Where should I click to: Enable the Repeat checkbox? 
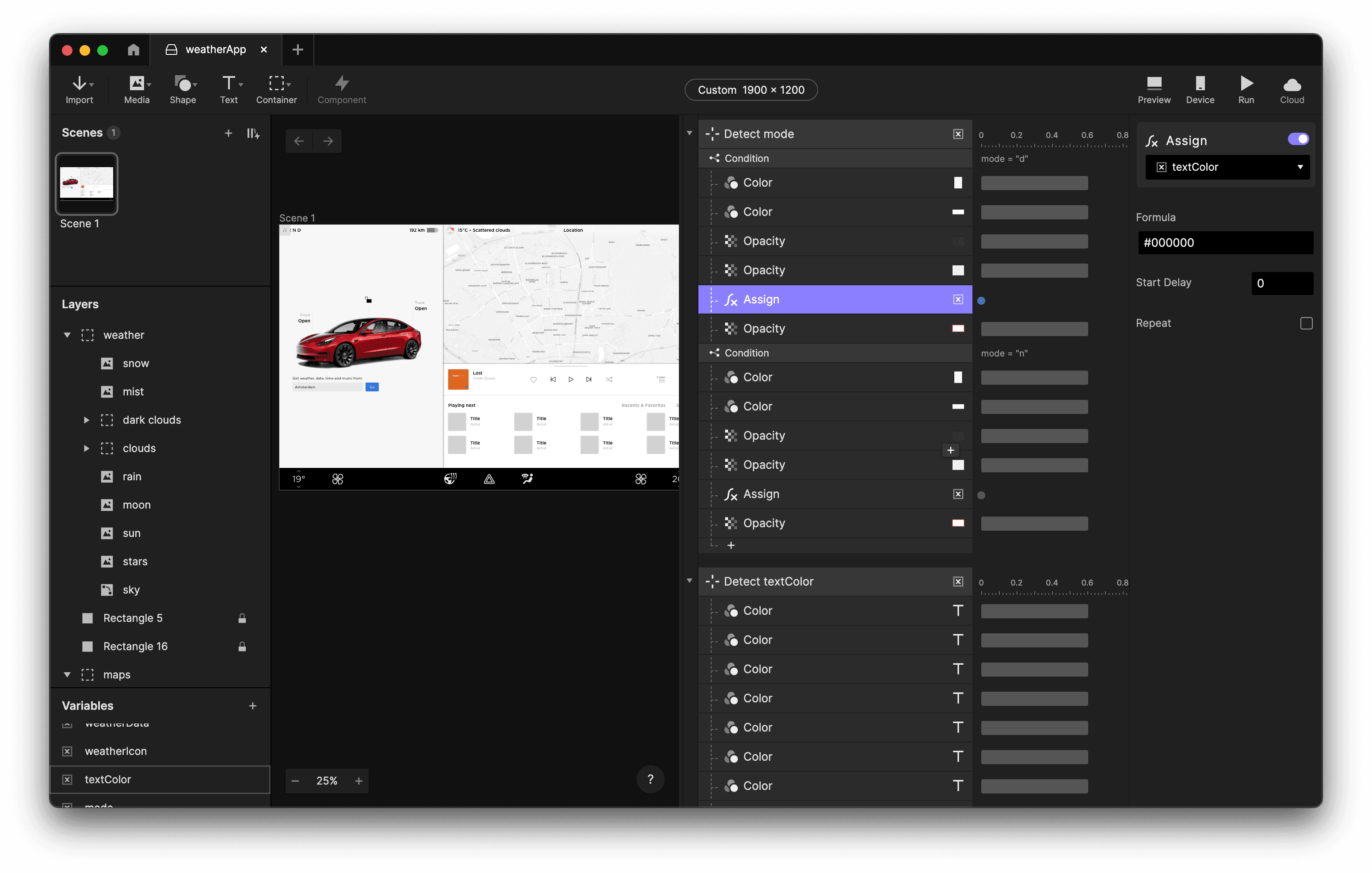(x=1306, y=323)
